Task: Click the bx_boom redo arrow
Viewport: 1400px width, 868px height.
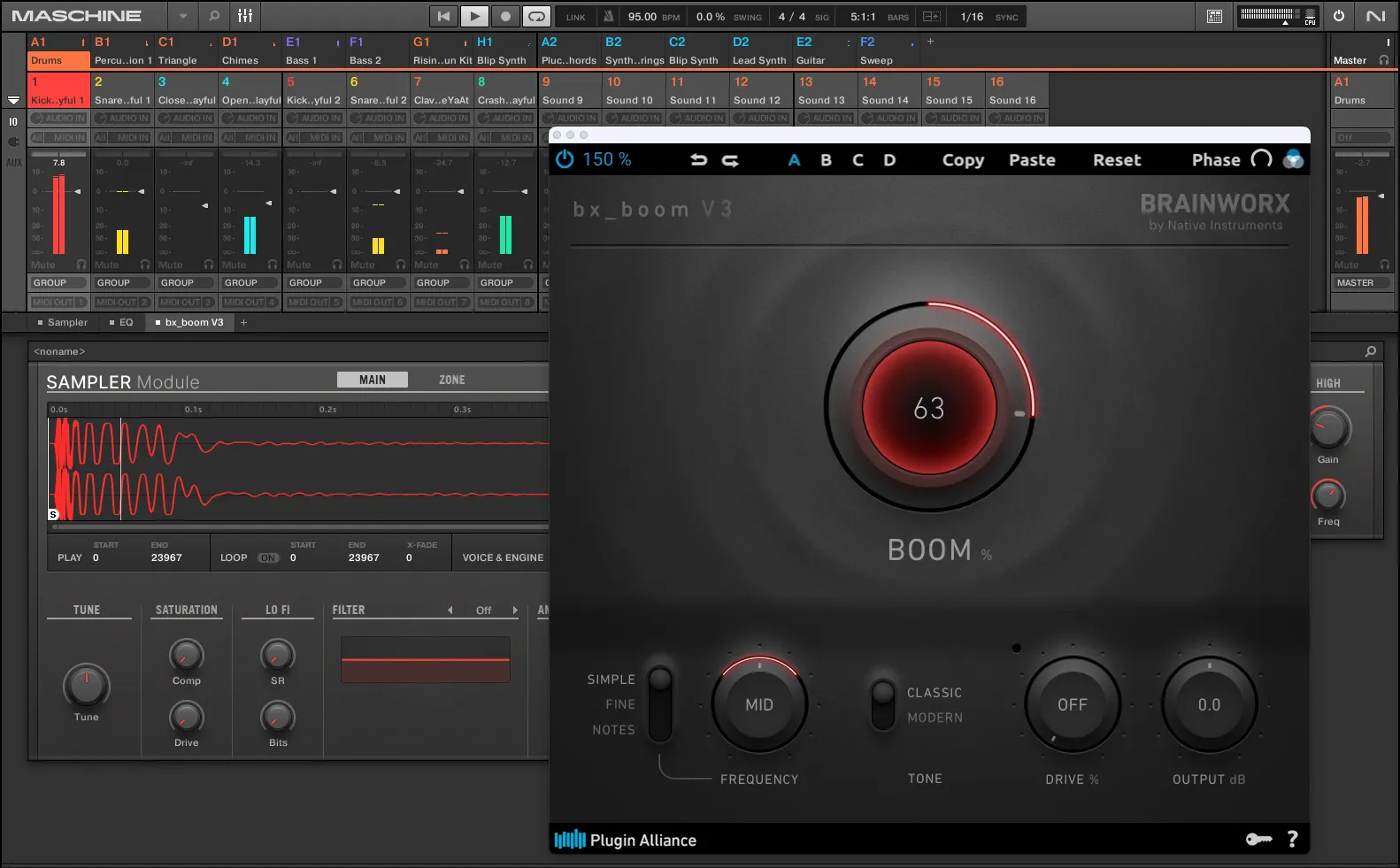Action: 730,160
